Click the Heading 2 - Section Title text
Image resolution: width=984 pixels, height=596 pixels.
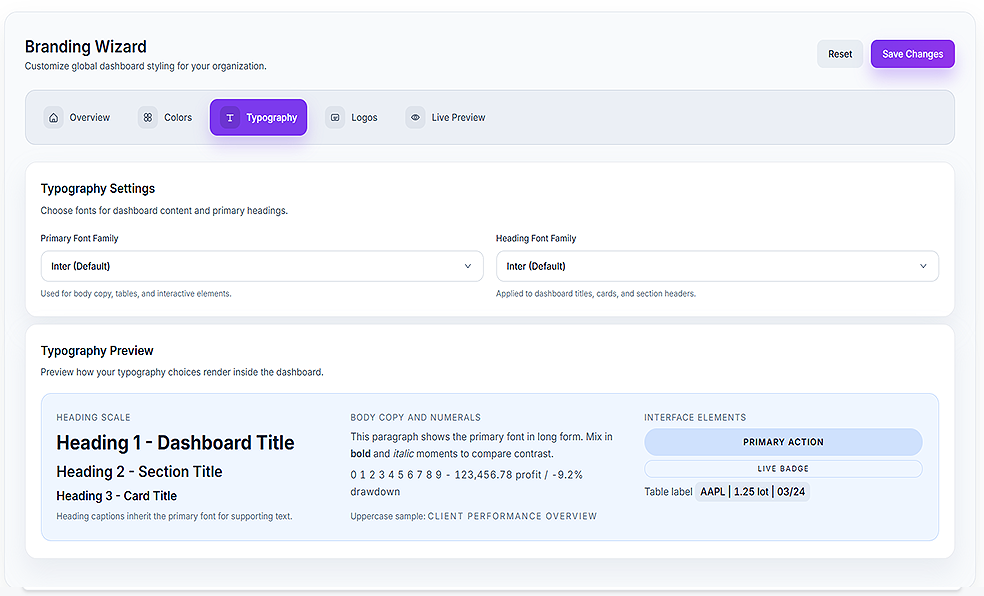(139, 472)
